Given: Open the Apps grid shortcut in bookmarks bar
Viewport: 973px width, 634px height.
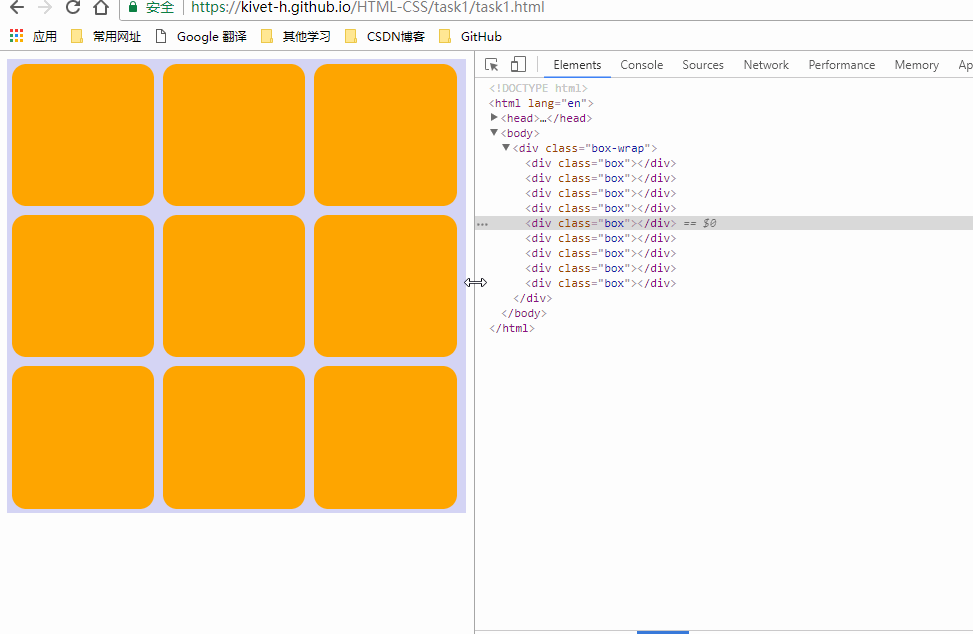Looking at the screenshot, I should tap(16, 37).
